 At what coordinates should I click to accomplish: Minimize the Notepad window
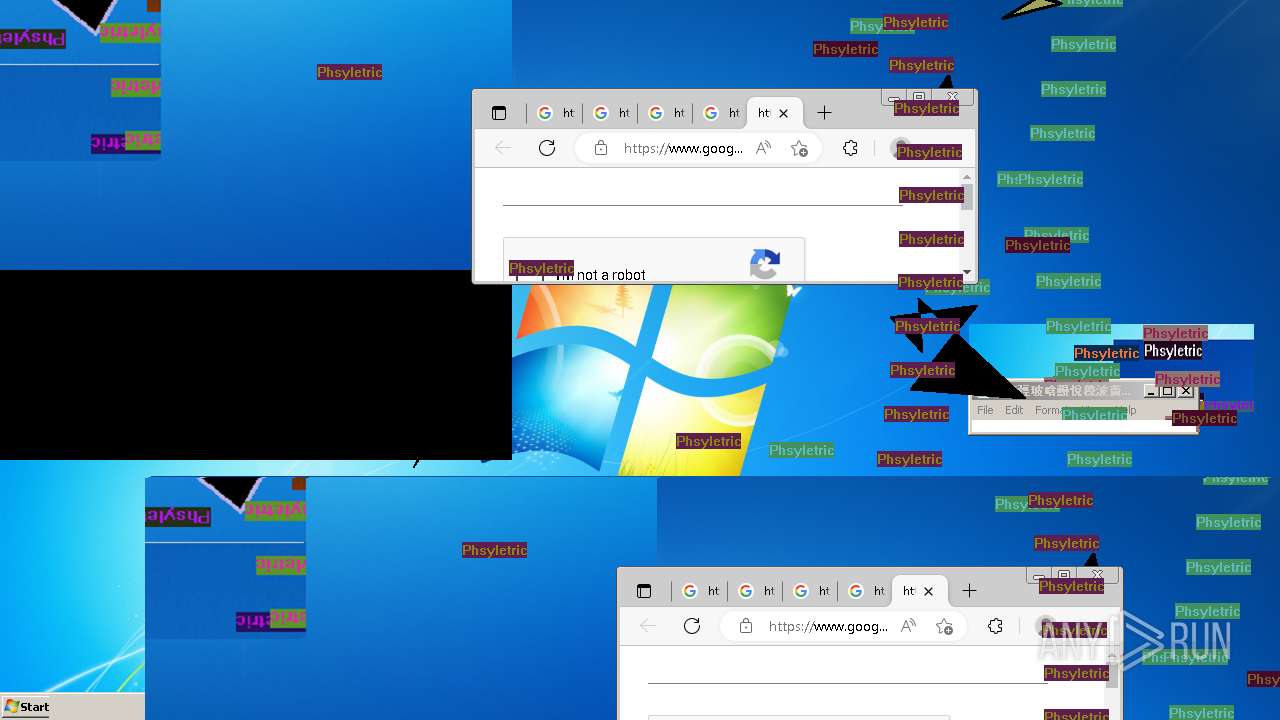click(1151, 391)
